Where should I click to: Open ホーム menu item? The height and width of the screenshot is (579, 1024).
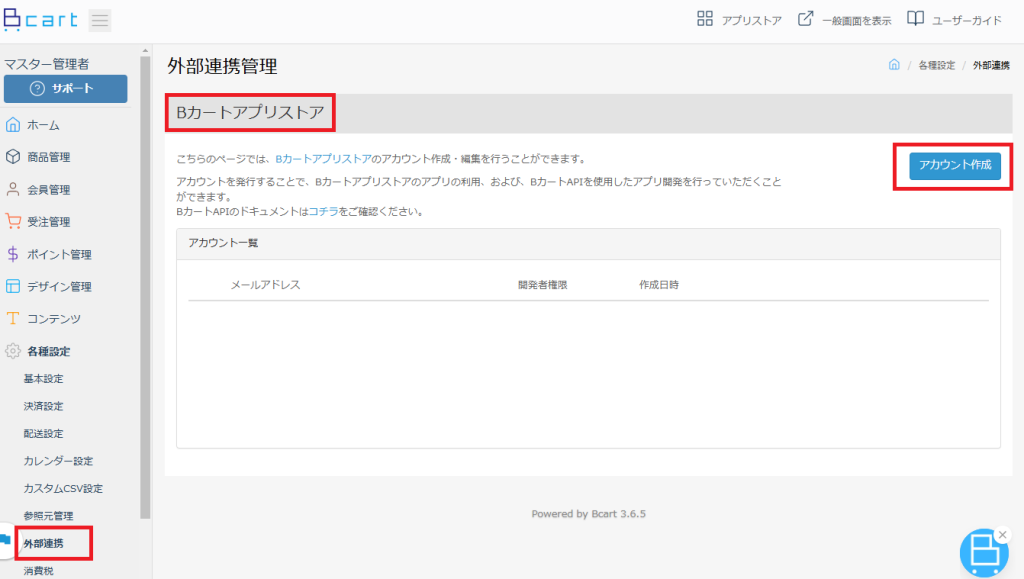(43, 125)
